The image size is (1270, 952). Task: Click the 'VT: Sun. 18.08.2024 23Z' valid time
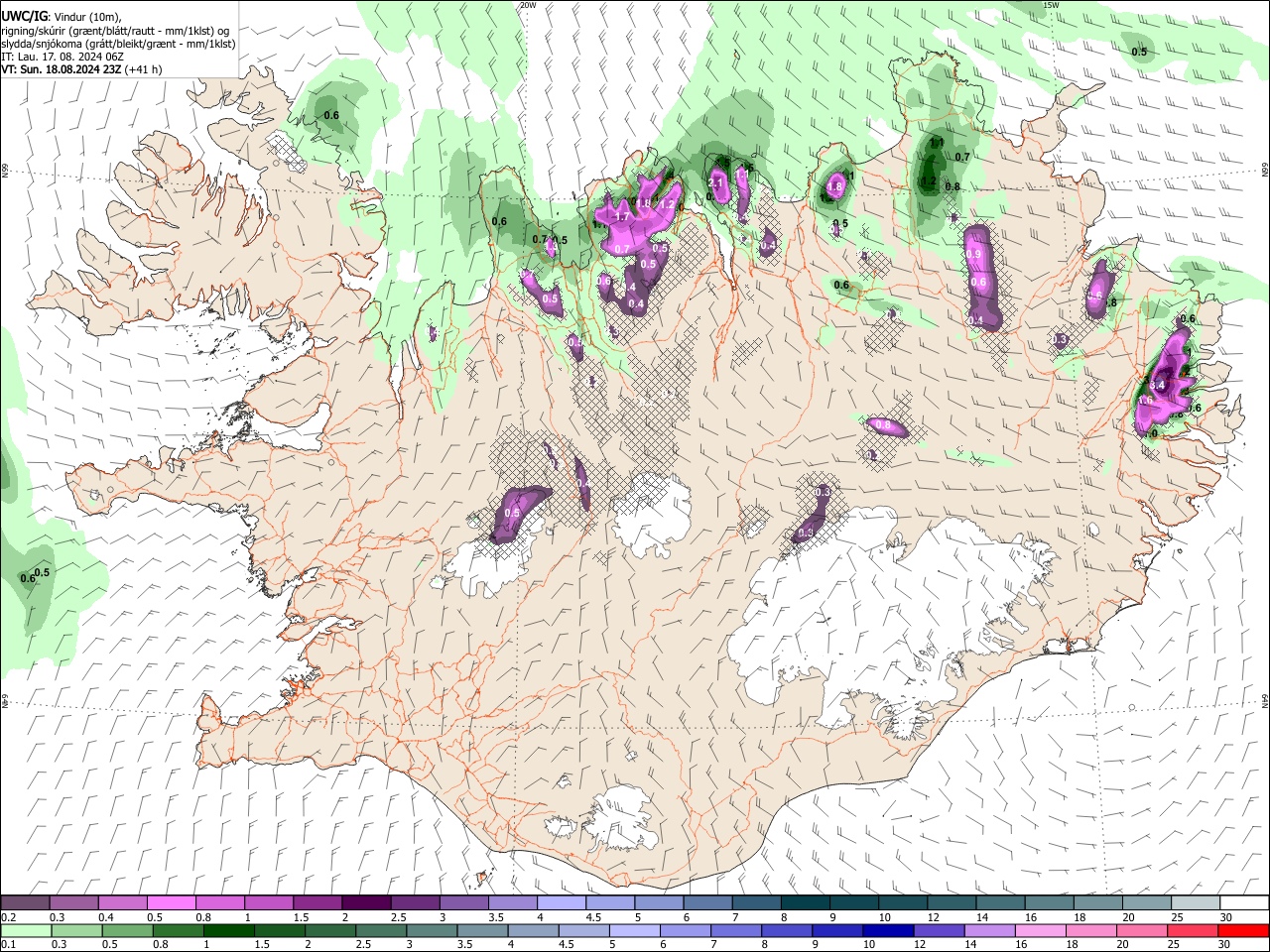click(63, 69)
